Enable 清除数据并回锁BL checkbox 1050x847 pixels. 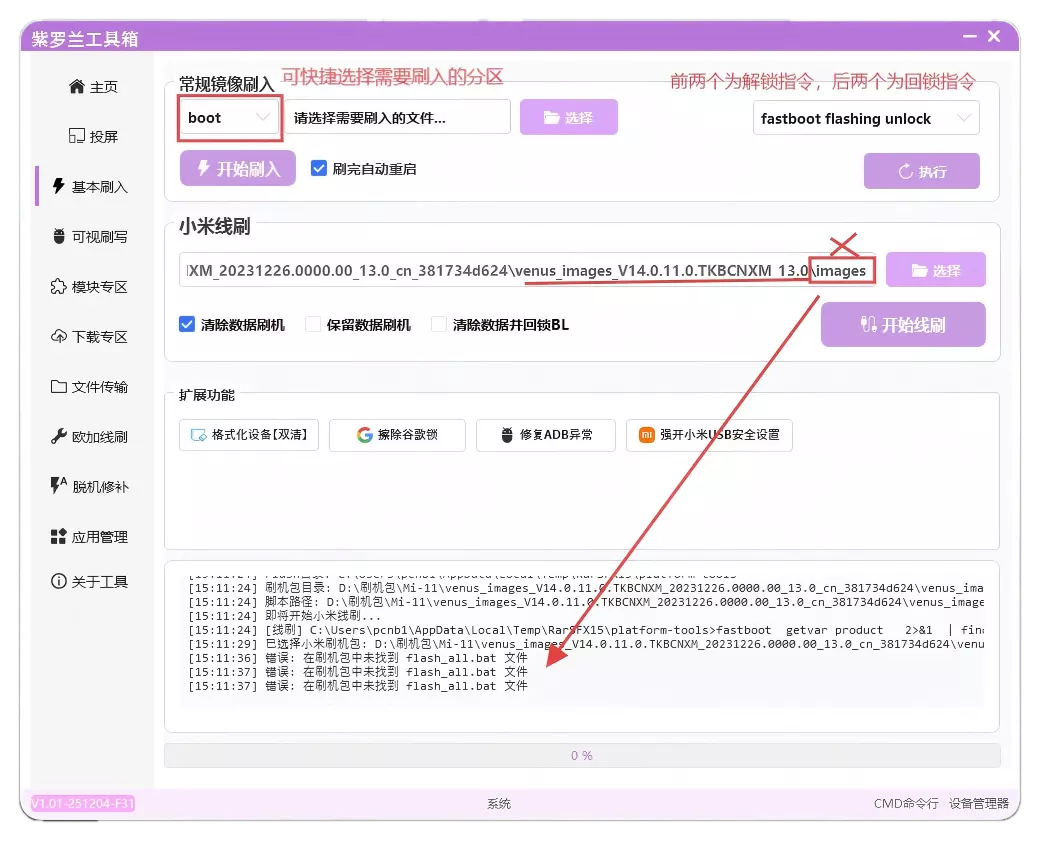click(437, 323)
